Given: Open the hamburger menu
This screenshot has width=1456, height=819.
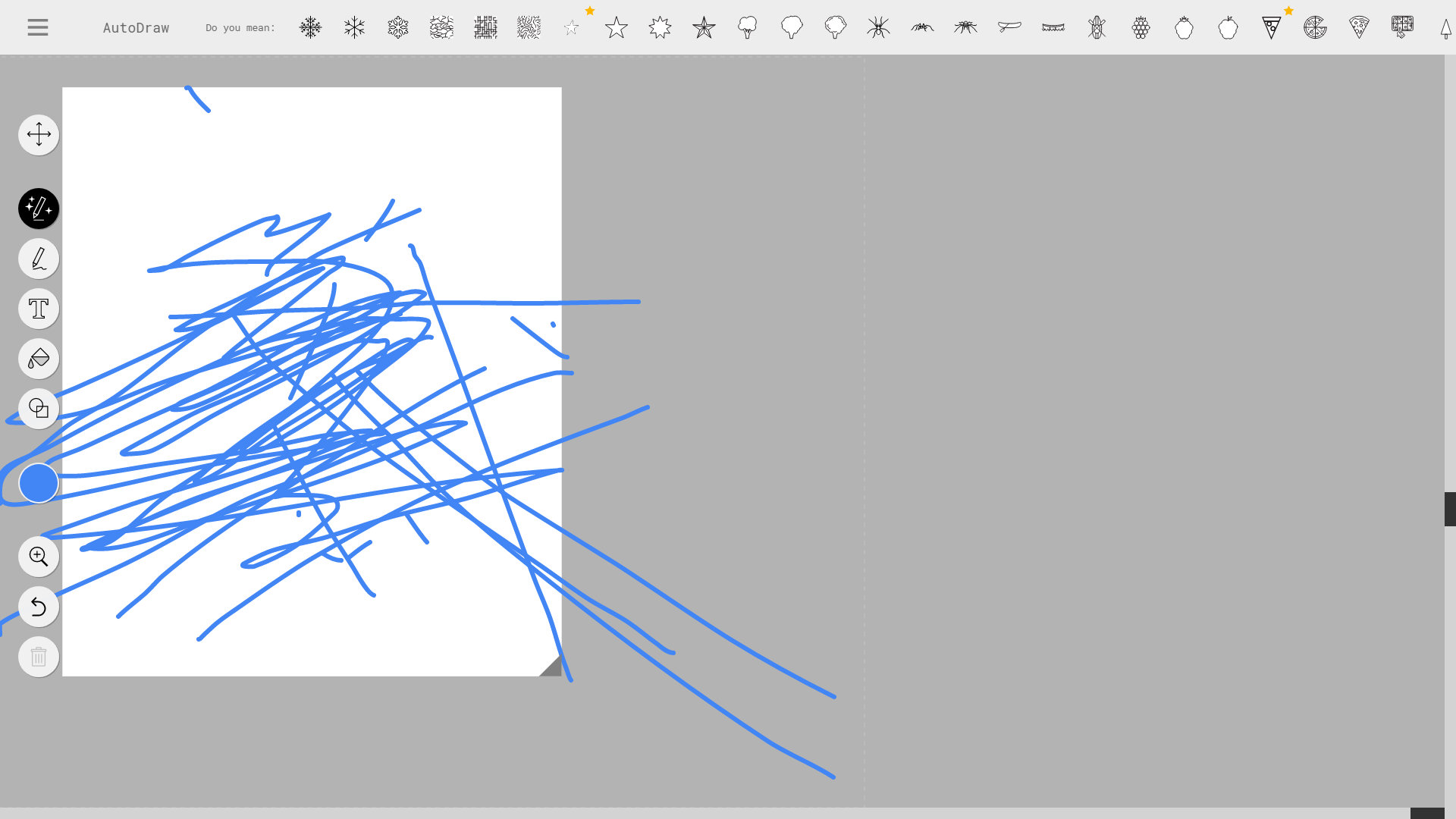Looking at the screenshot, I should (37, 28).
